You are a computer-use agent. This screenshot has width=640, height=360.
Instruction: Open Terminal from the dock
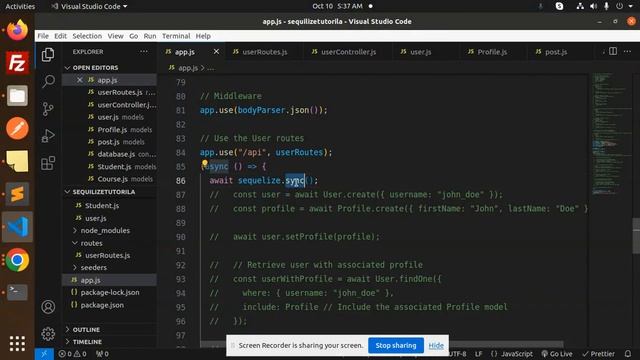pos(17,292)
